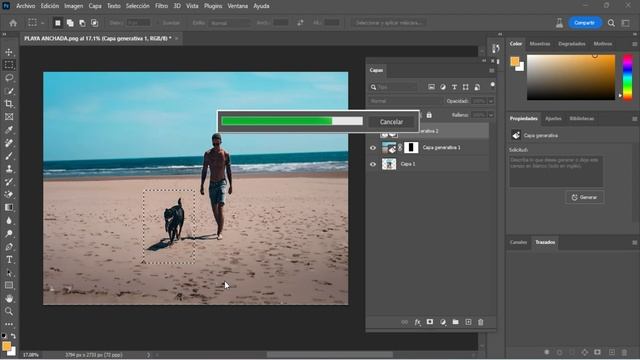Swap foreground and background colors

(13, 336)
